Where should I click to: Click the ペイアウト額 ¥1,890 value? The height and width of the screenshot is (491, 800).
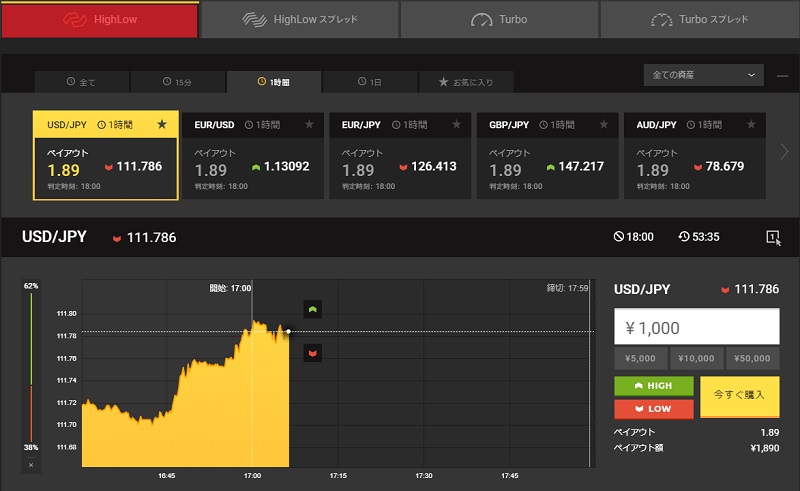(764, 448)
